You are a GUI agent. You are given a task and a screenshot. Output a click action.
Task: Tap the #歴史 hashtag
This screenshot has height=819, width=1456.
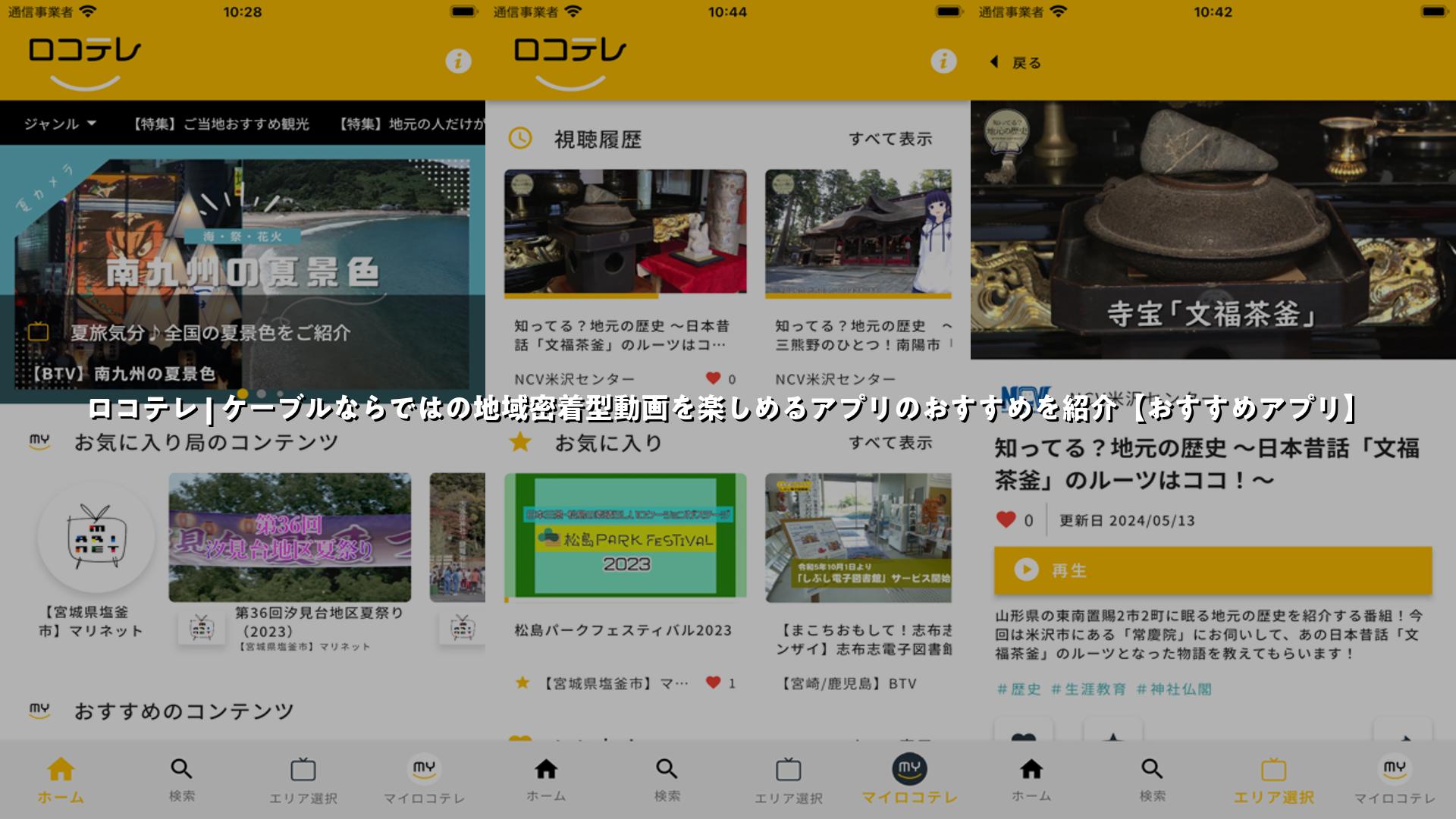pos(1018,689)
